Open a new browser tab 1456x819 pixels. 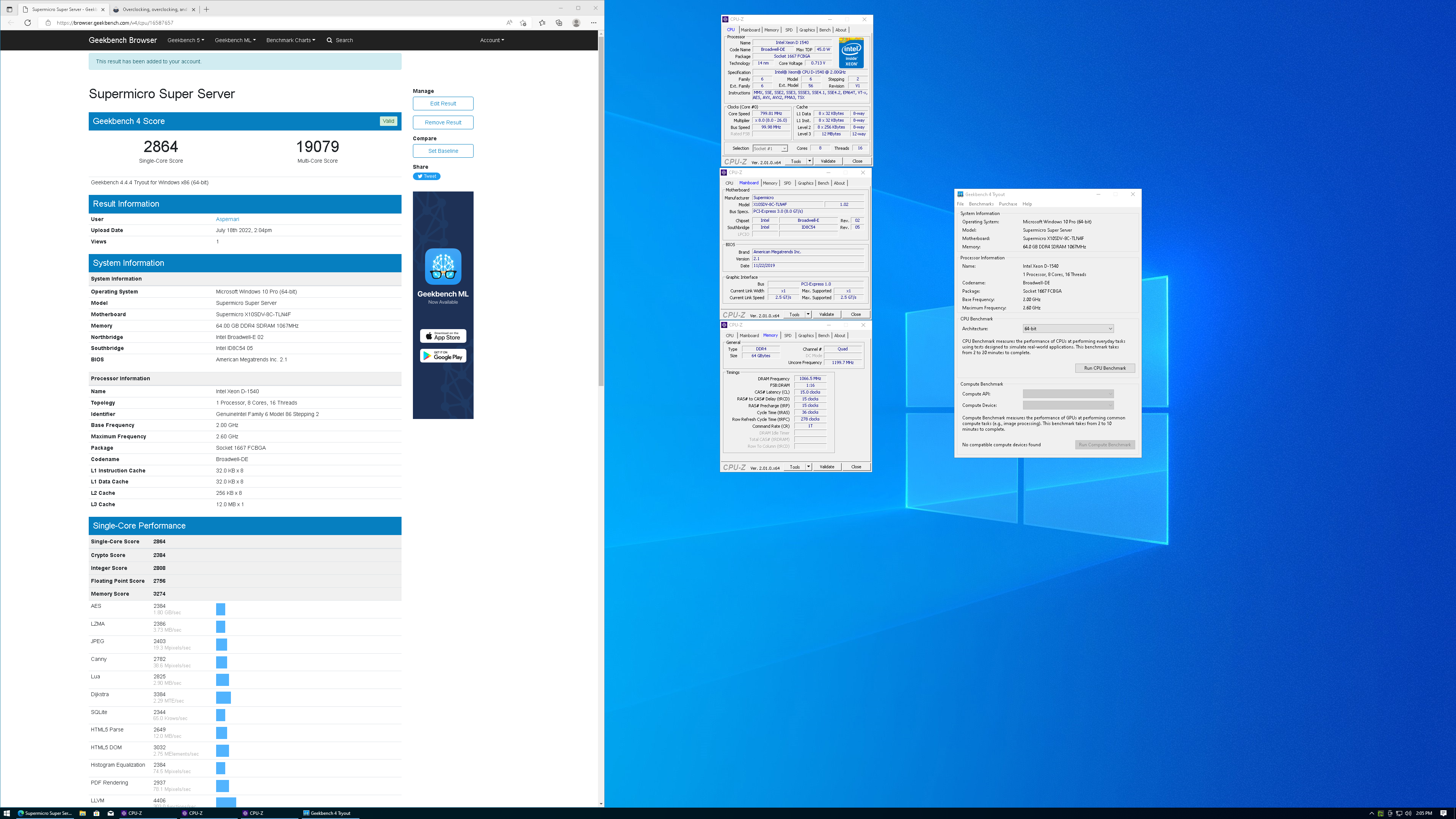tap(206, 9)
